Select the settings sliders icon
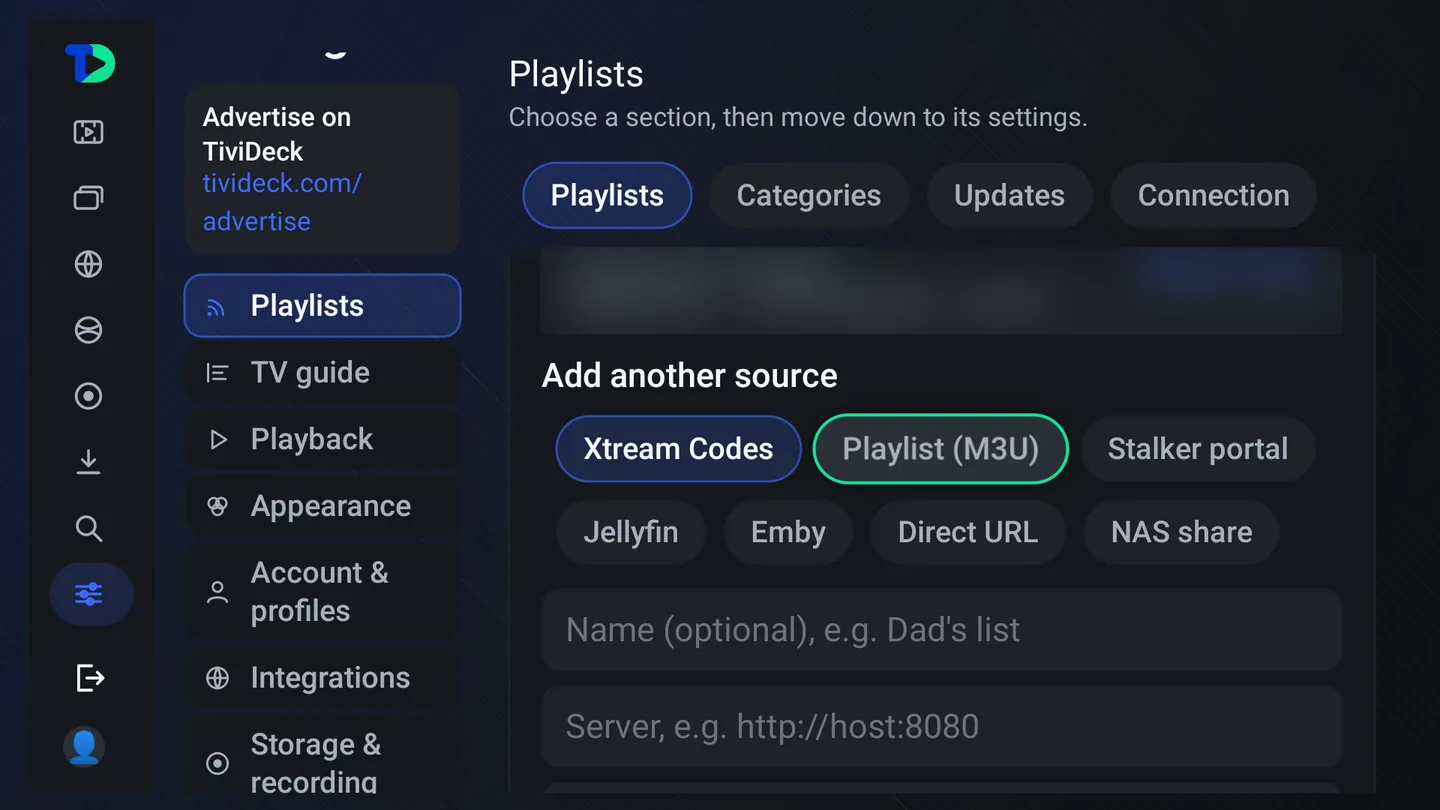Image resolution: width=1440 pixels, height=810 pixels. click(91, 595)
